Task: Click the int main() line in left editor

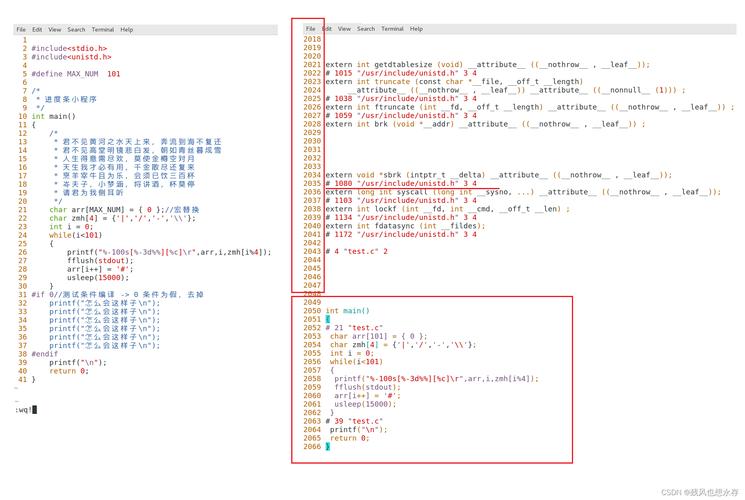Action: coord(54,116)
